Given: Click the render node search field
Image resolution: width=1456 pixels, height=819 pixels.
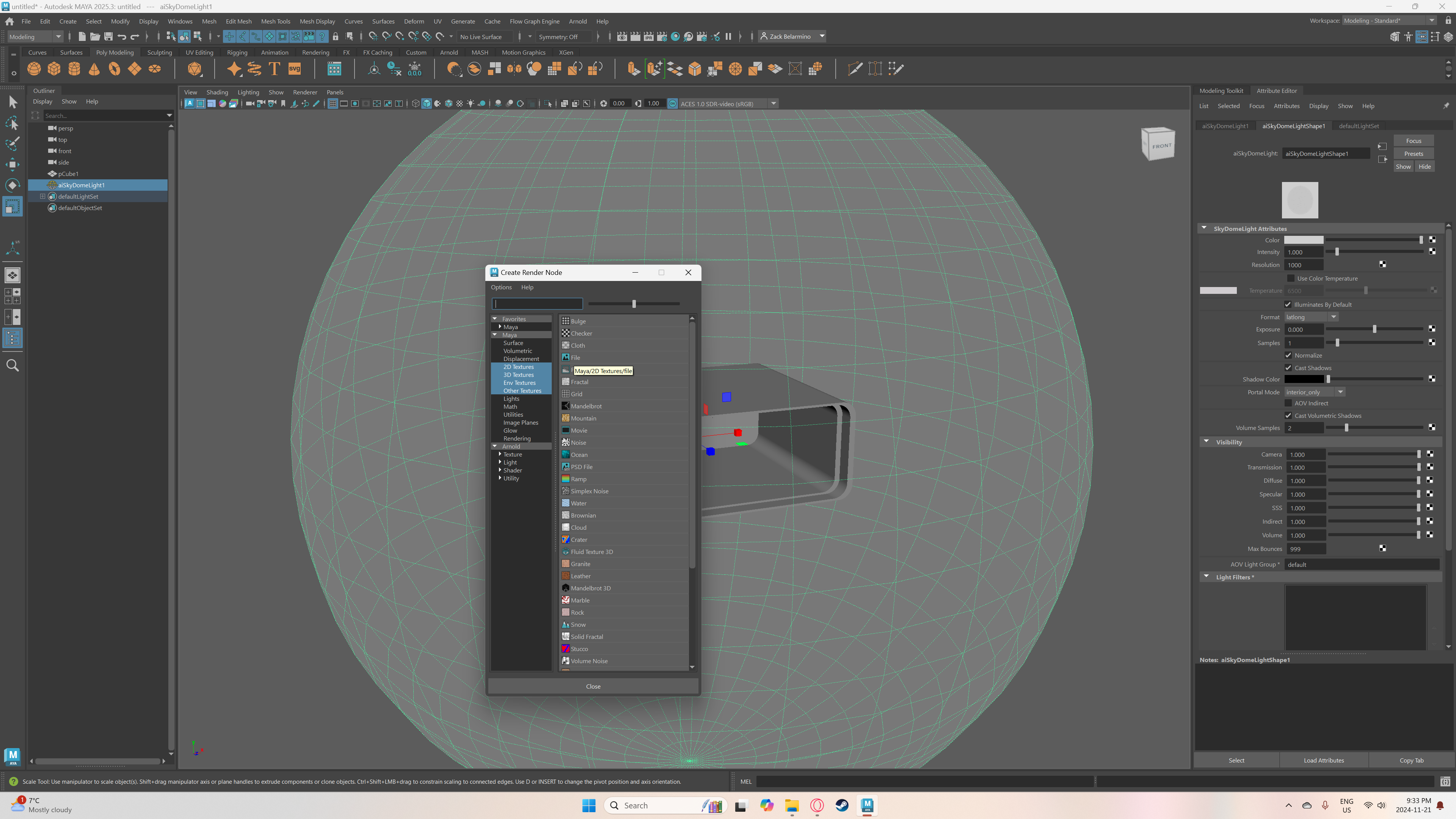Looking at the screenshot, I should [x=537, y=304].
